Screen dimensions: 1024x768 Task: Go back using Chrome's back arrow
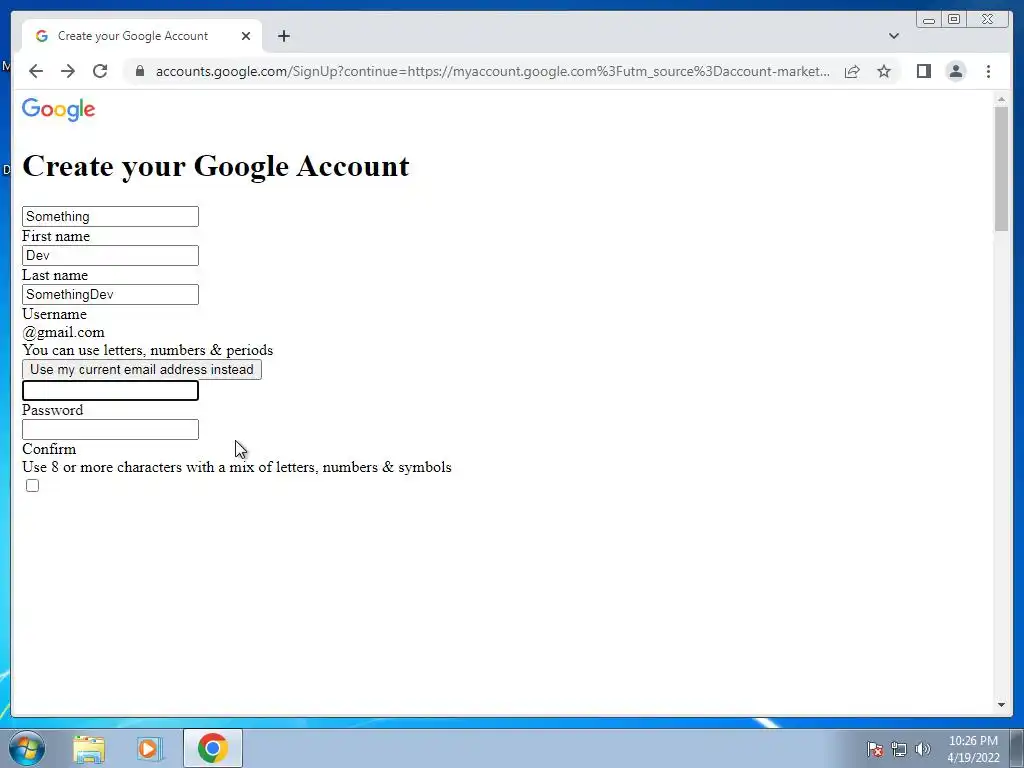[36, 71]
